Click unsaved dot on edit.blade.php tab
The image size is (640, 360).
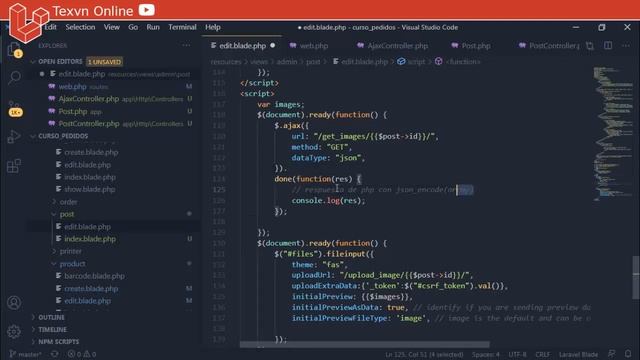tap(273, 46)
